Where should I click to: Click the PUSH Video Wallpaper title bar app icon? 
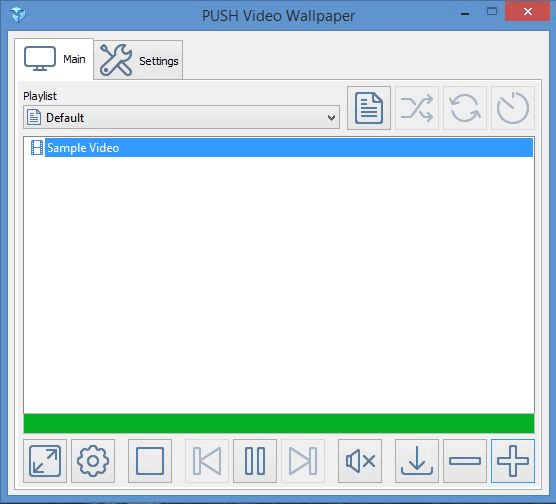coord(18,15)
